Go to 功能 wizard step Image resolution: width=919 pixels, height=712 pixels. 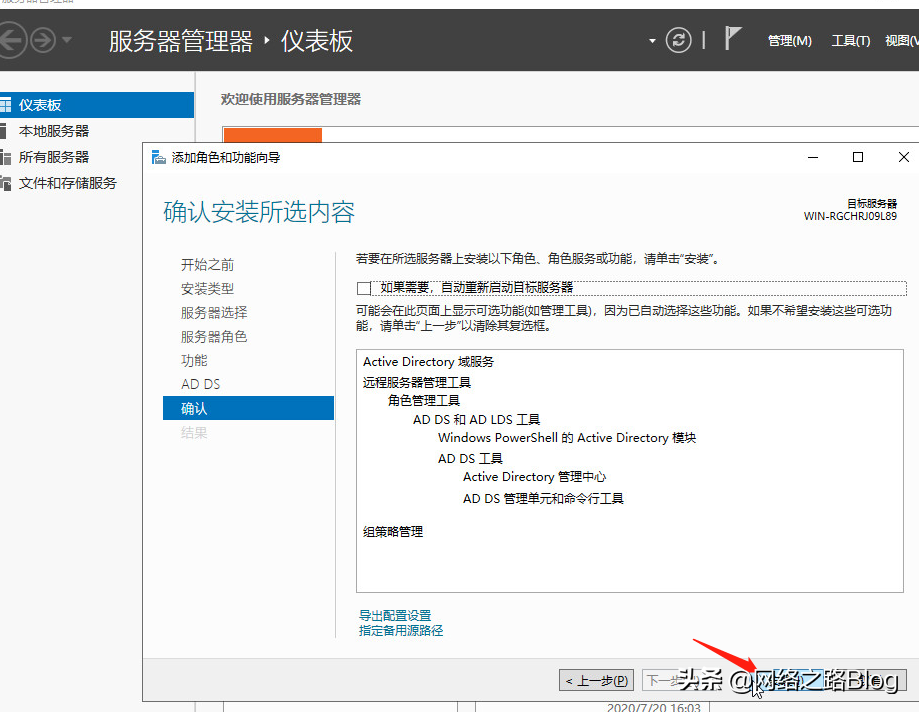pyautogui.click(x=194, y=360)
